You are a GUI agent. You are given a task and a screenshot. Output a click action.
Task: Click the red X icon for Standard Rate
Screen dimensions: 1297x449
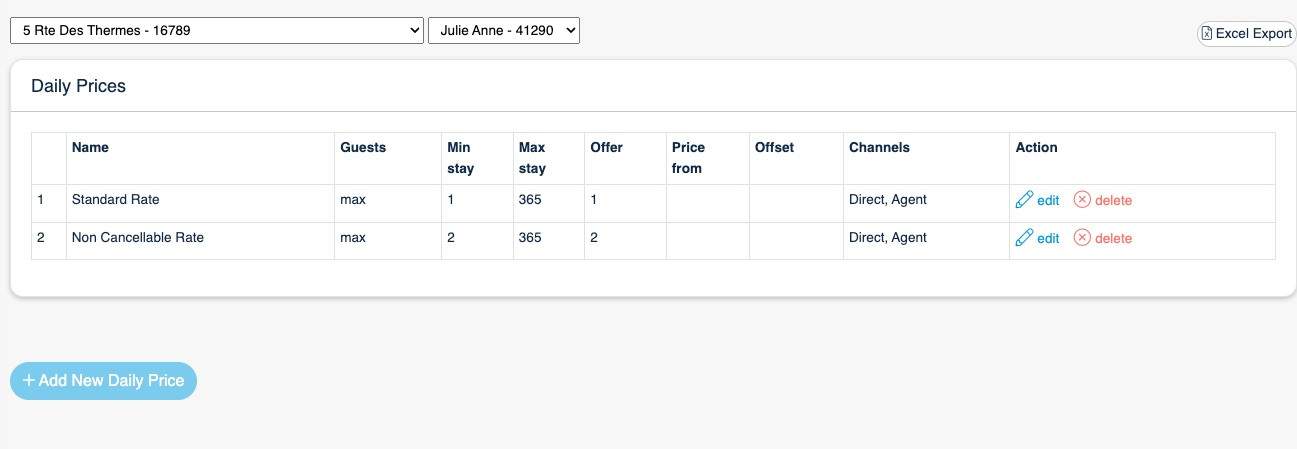(1082, 200)
